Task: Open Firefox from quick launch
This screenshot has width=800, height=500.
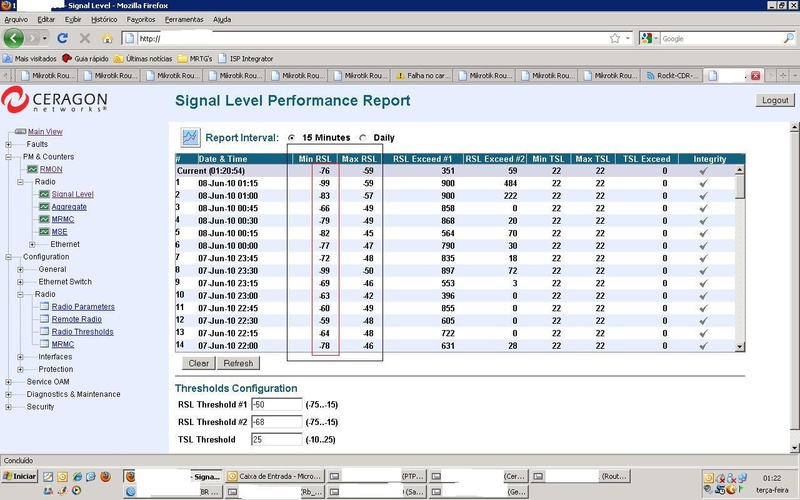Action: coord(106,477)
